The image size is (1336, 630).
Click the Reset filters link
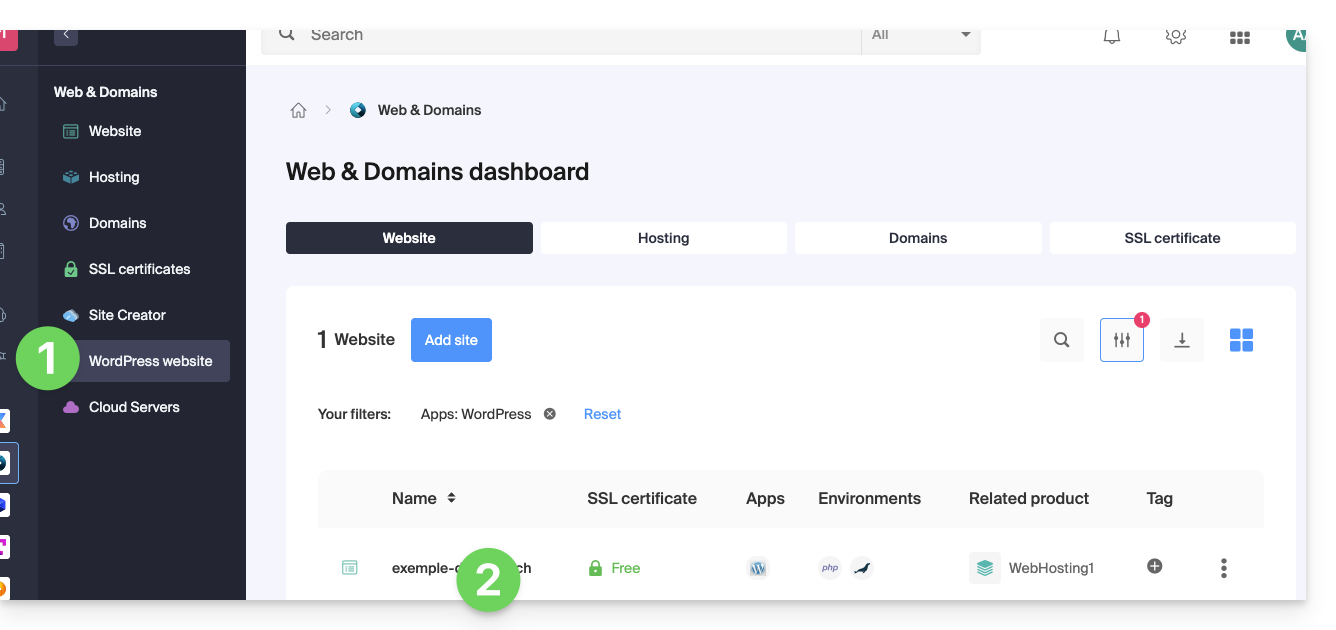click(602, 414)
